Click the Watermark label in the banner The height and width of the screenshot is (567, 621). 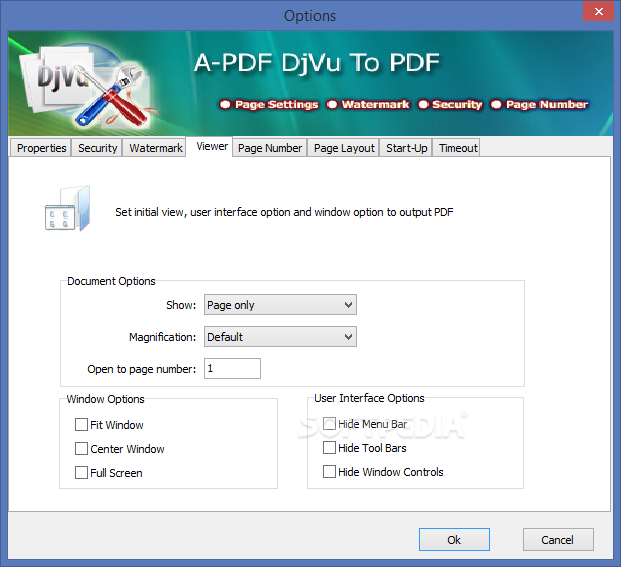[375, 105]
